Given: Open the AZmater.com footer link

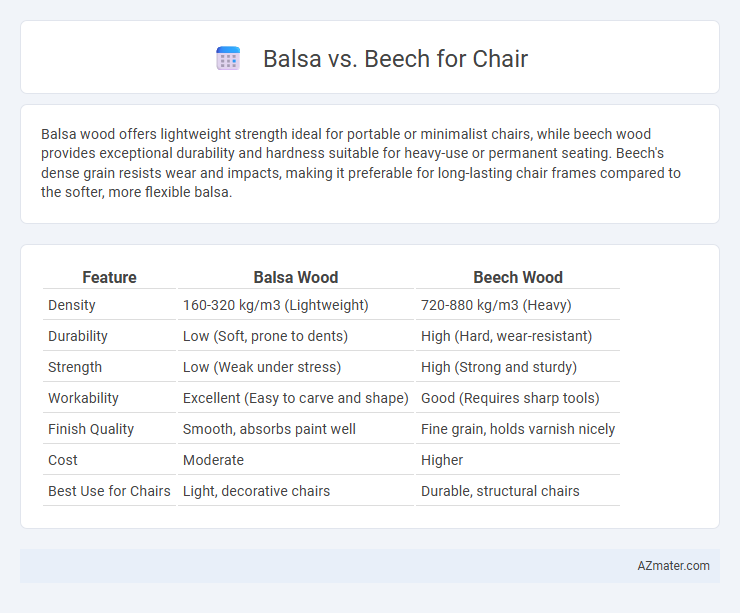Looking at the screenshot, I should [673, 566].
